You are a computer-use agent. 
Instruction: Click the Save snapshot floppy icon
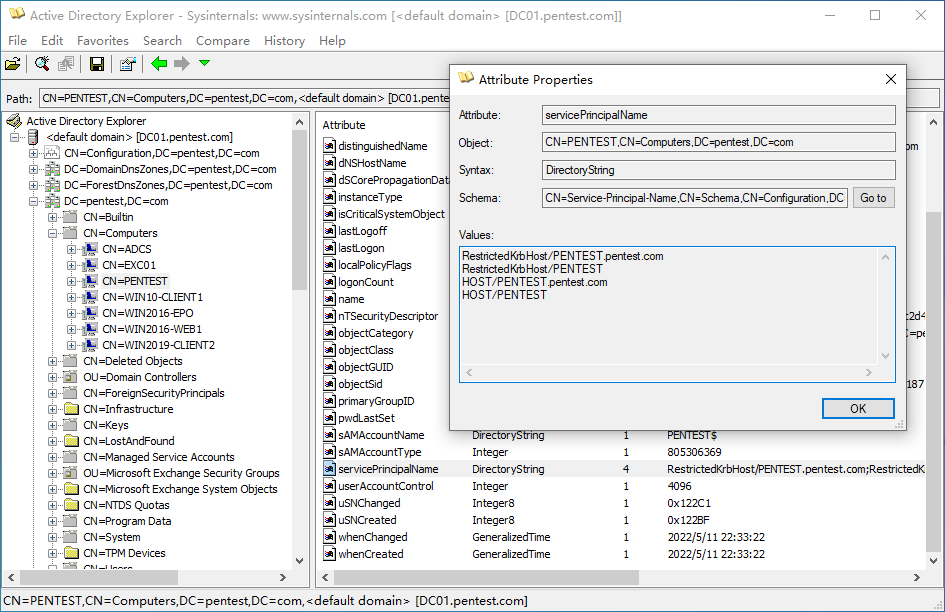pos(96,64)
